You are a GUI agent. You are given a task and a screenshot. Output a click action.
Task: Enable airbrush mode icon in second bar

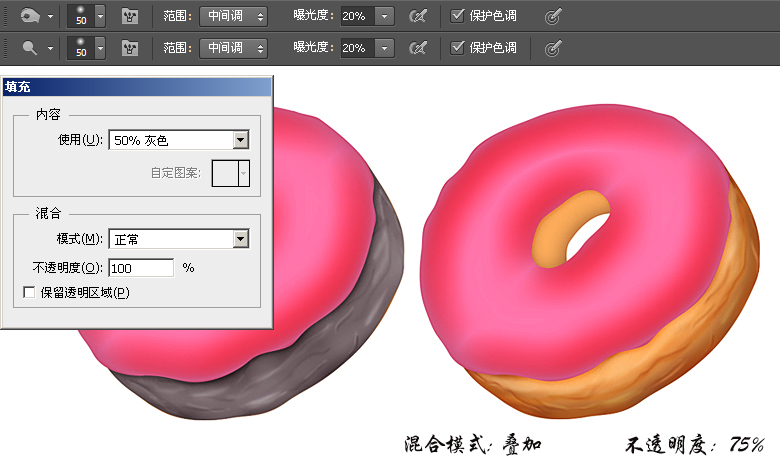coord(417,48)
